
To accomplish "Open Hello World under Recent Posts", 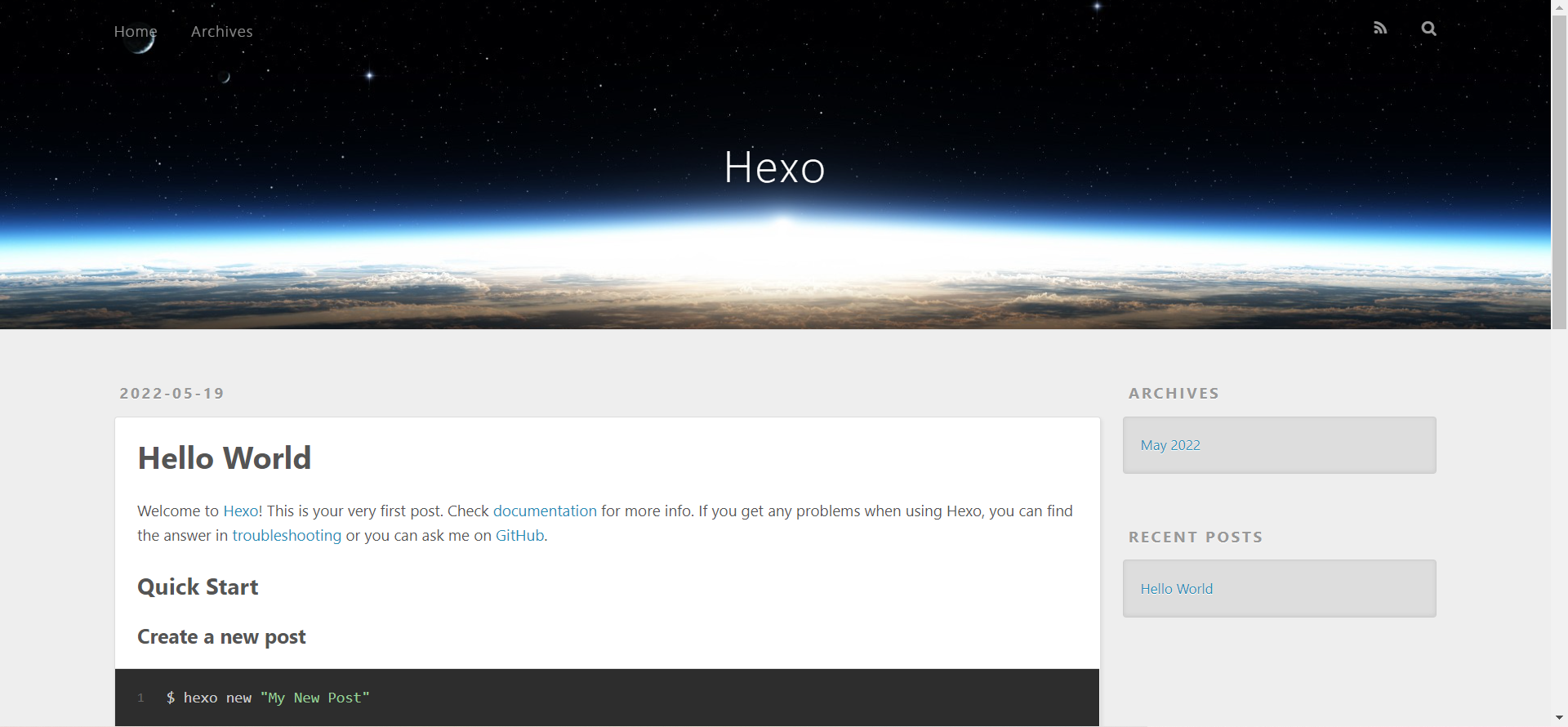I will (1177, 588).
